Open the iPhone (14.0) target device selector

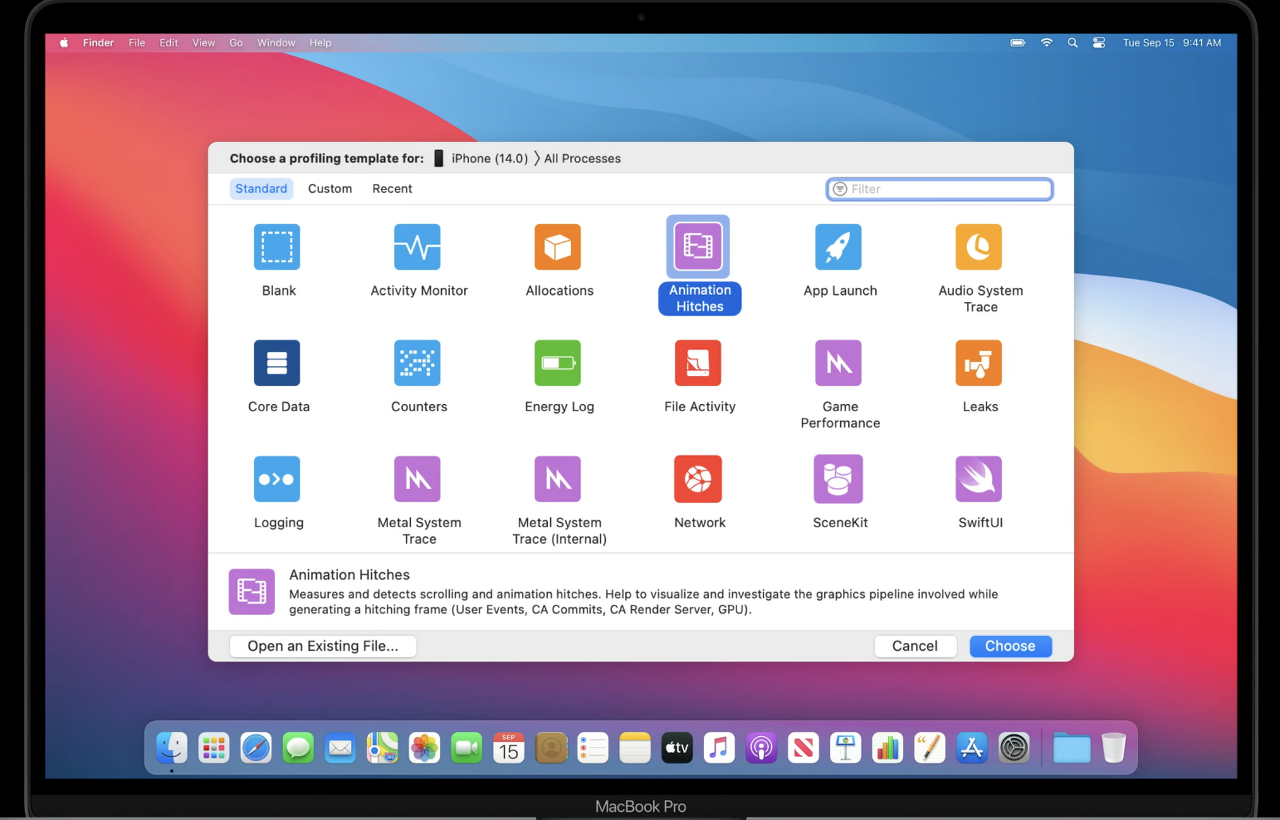click(x=481, y=158)
